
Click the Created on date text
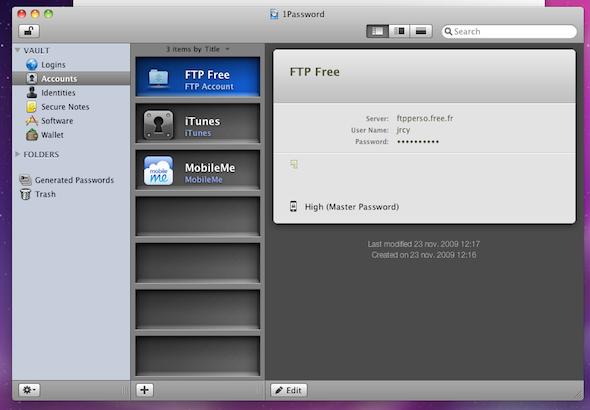click(424, 255)
